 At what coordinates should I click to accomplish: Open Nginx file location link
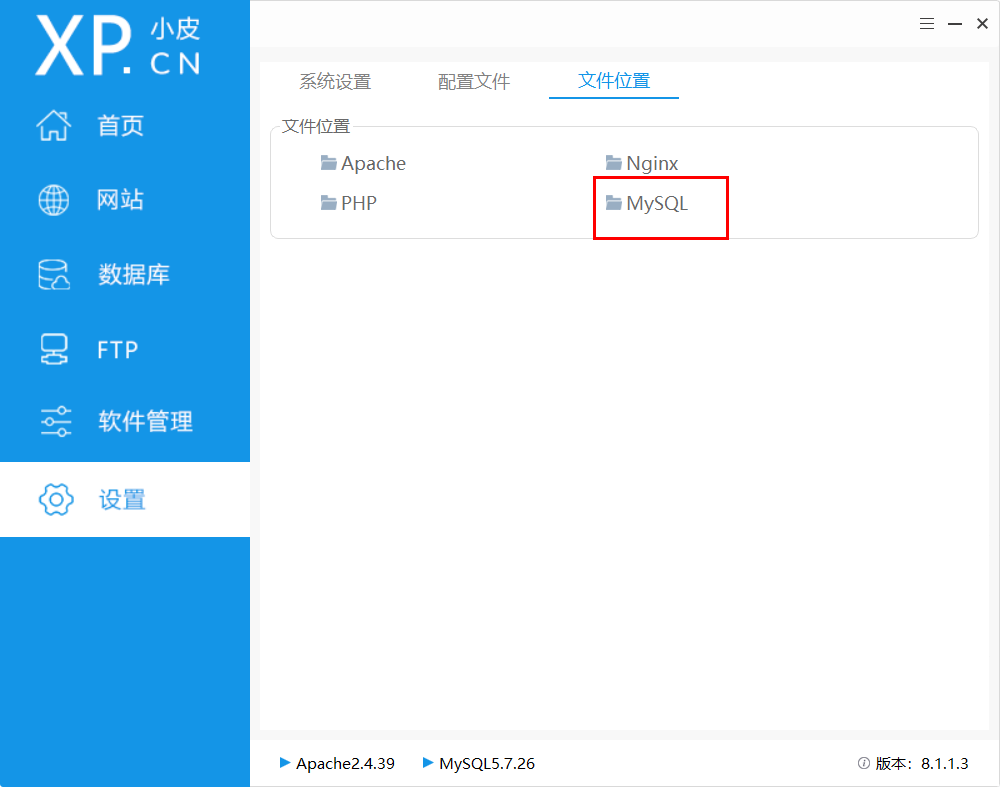(652, 164)
